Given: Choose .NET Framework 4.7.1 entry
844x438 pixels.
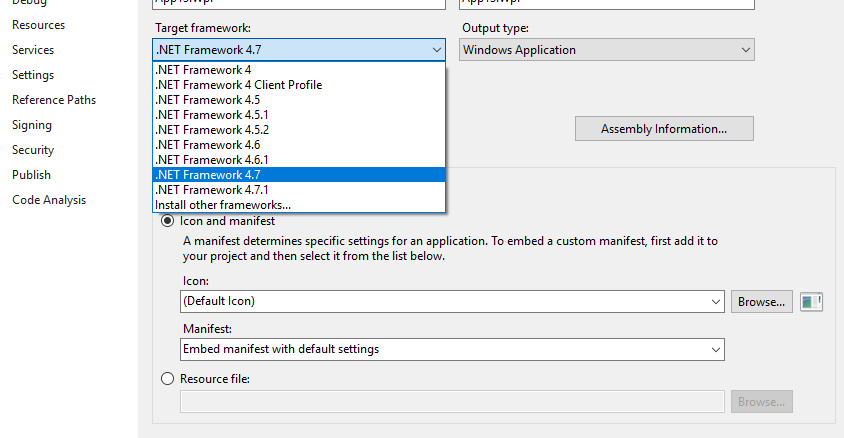Looking at the screenshot, I should 299,190.
